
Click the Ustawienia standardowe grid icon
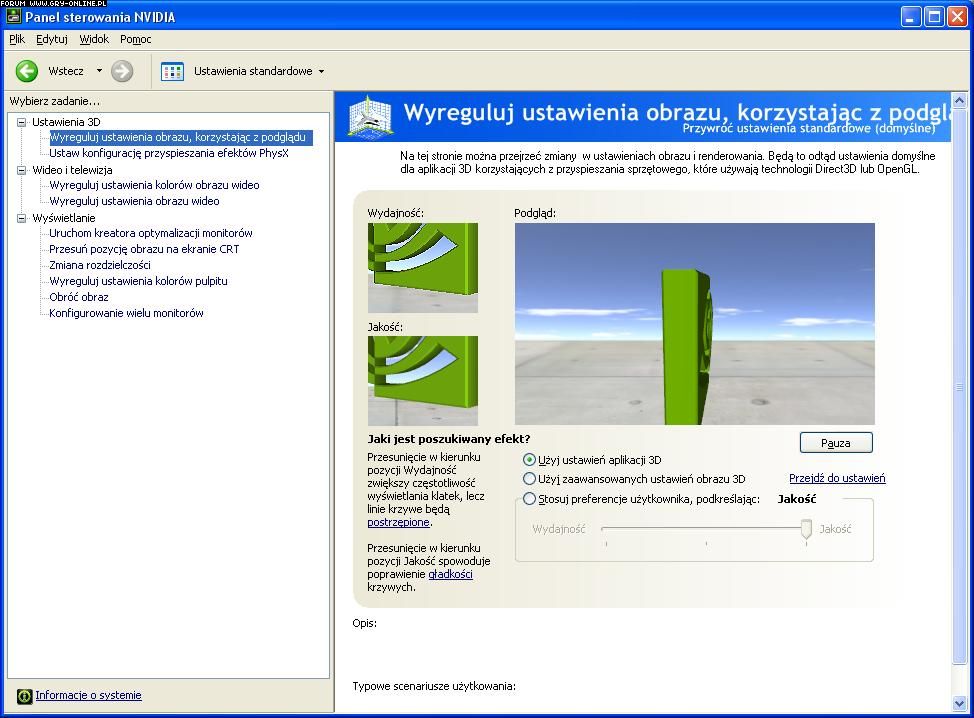click(x=172, y=71)
